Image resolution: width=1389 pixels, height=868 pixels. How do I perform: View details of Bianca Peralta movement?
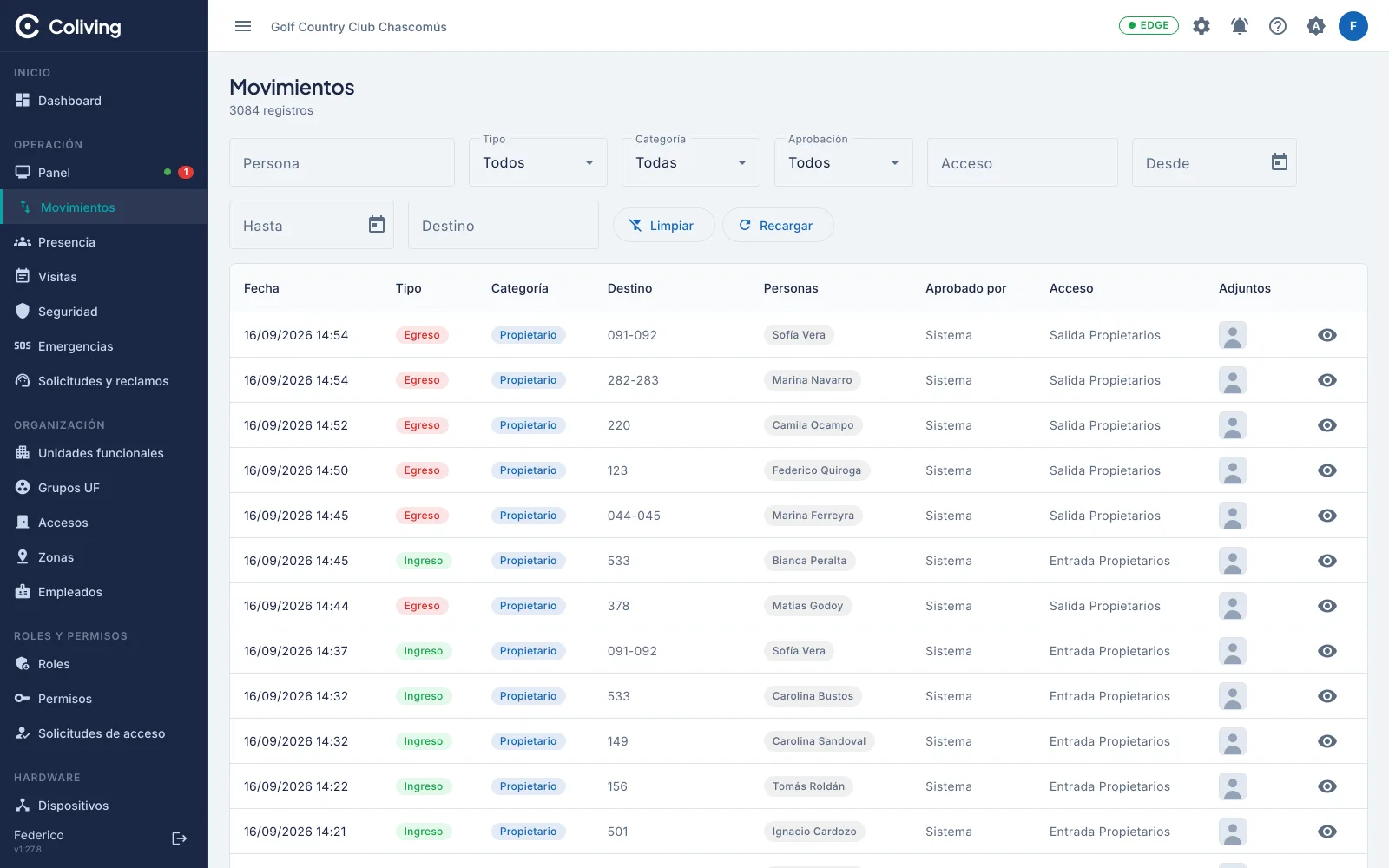[1327, 561]
